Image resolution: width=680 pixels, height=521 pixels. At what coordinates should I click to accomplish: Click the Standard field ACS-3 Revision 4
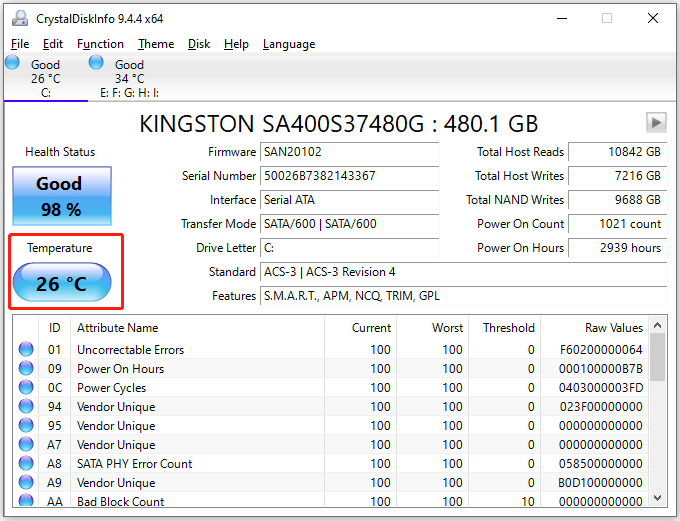(464, 272)
